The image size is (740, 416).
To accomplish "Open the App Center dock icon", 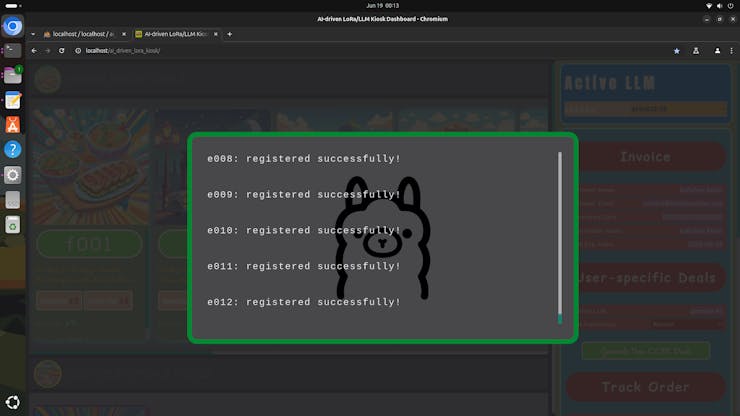I will point(13,125).
